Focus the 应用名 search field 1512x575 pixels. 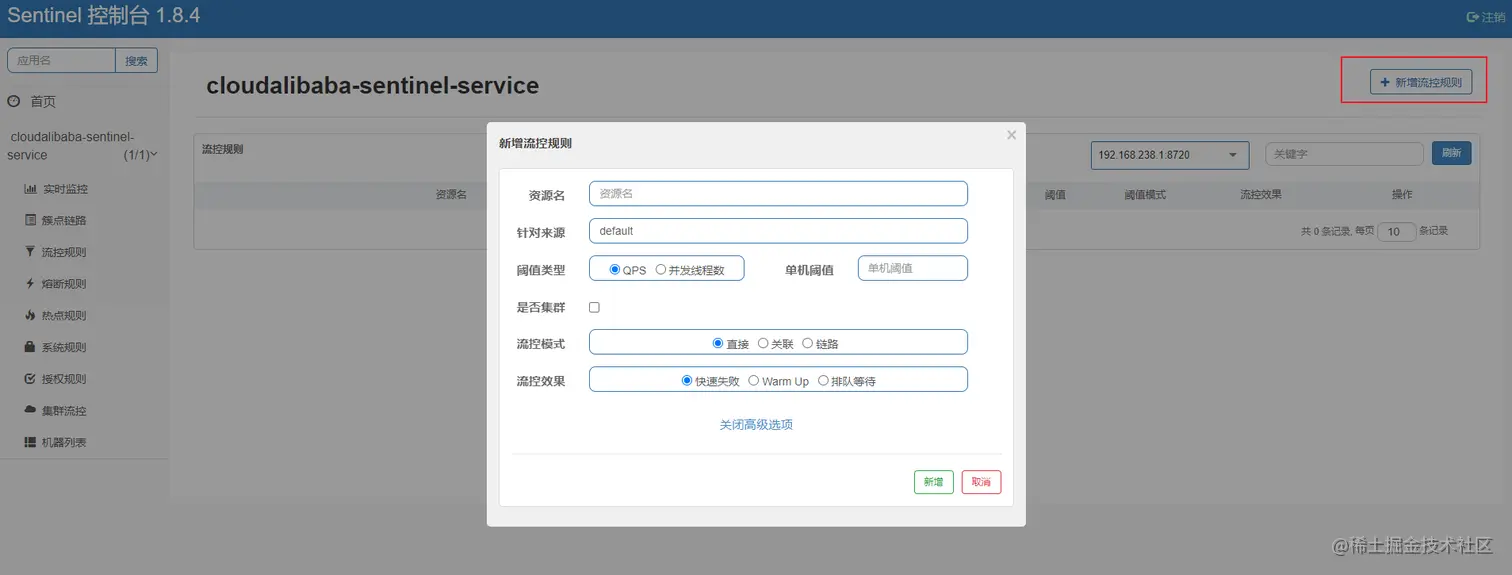point(62,61)
